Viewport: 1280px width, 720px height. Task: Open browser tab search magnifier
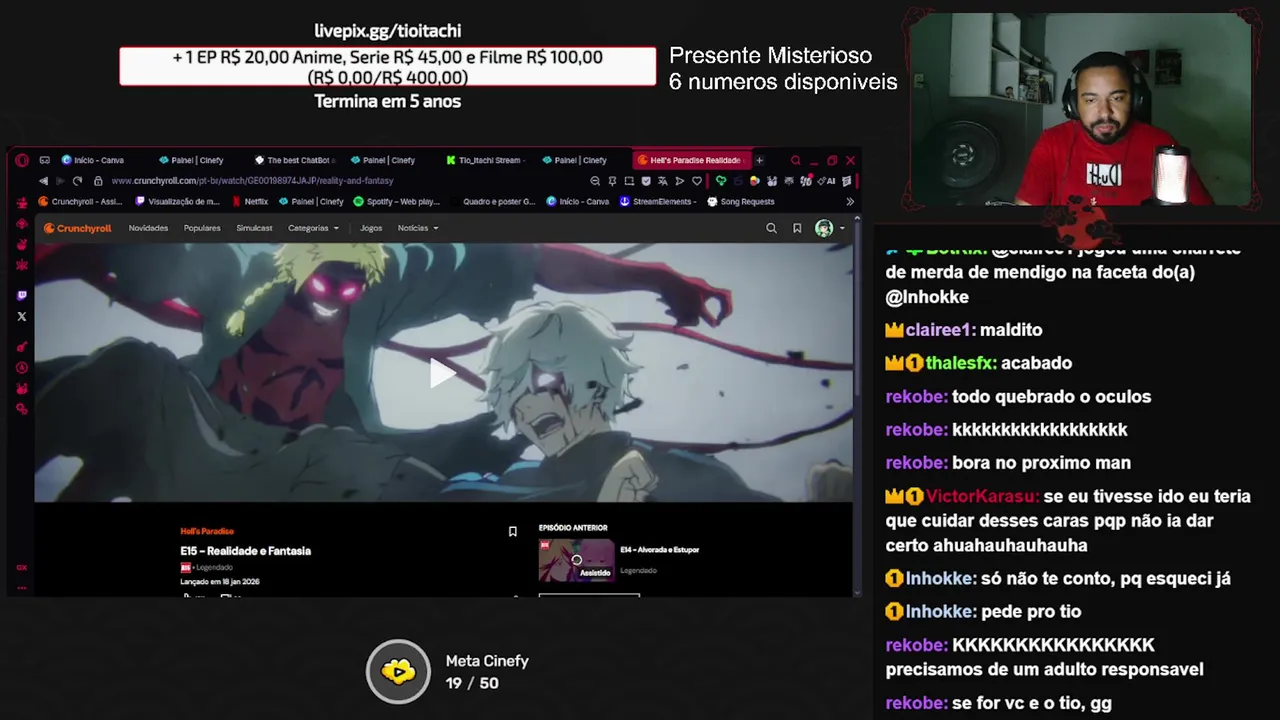click(x=795, y=160)
